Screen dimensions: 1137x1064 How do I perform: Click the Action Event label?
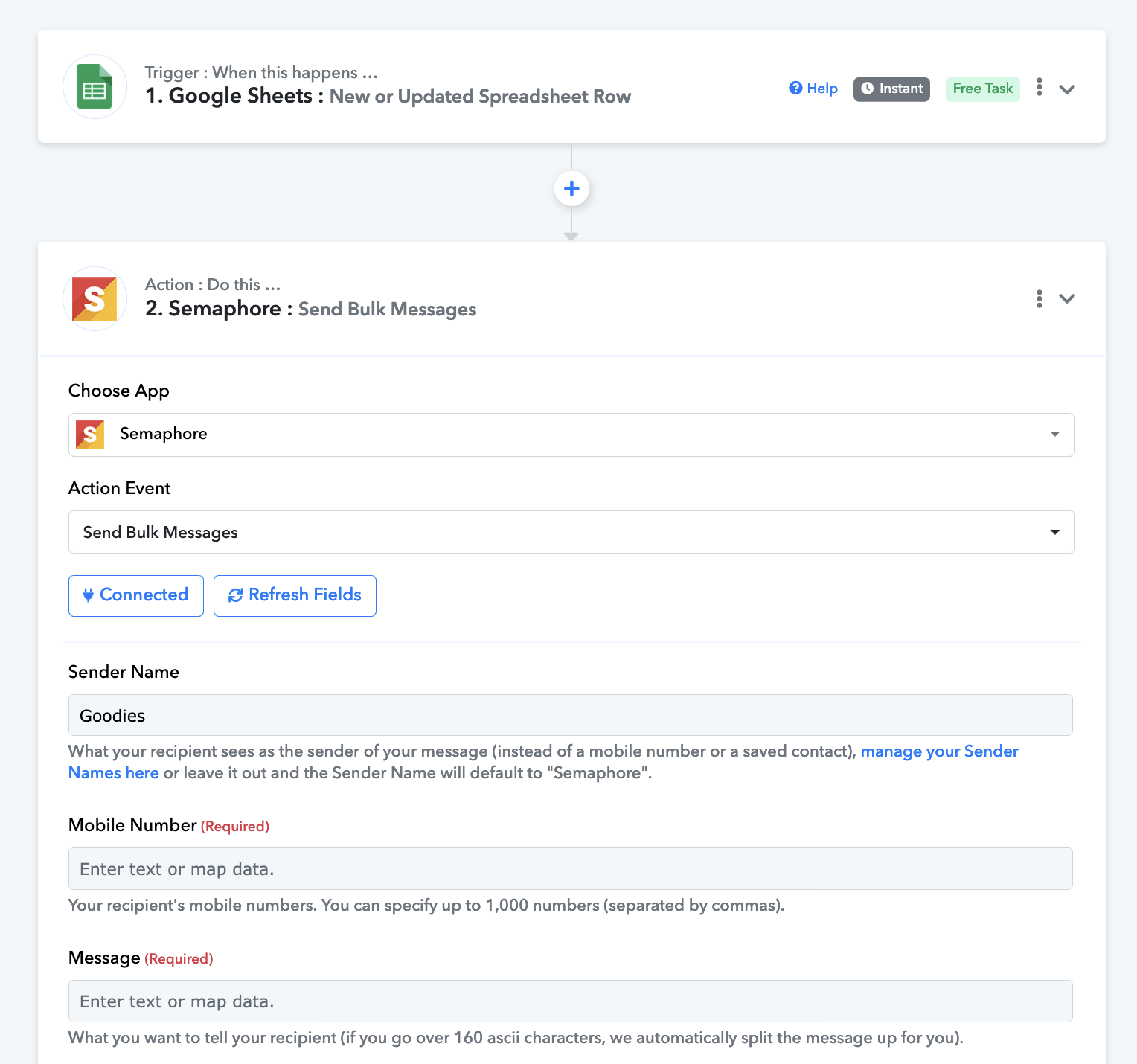click(120, 488)
